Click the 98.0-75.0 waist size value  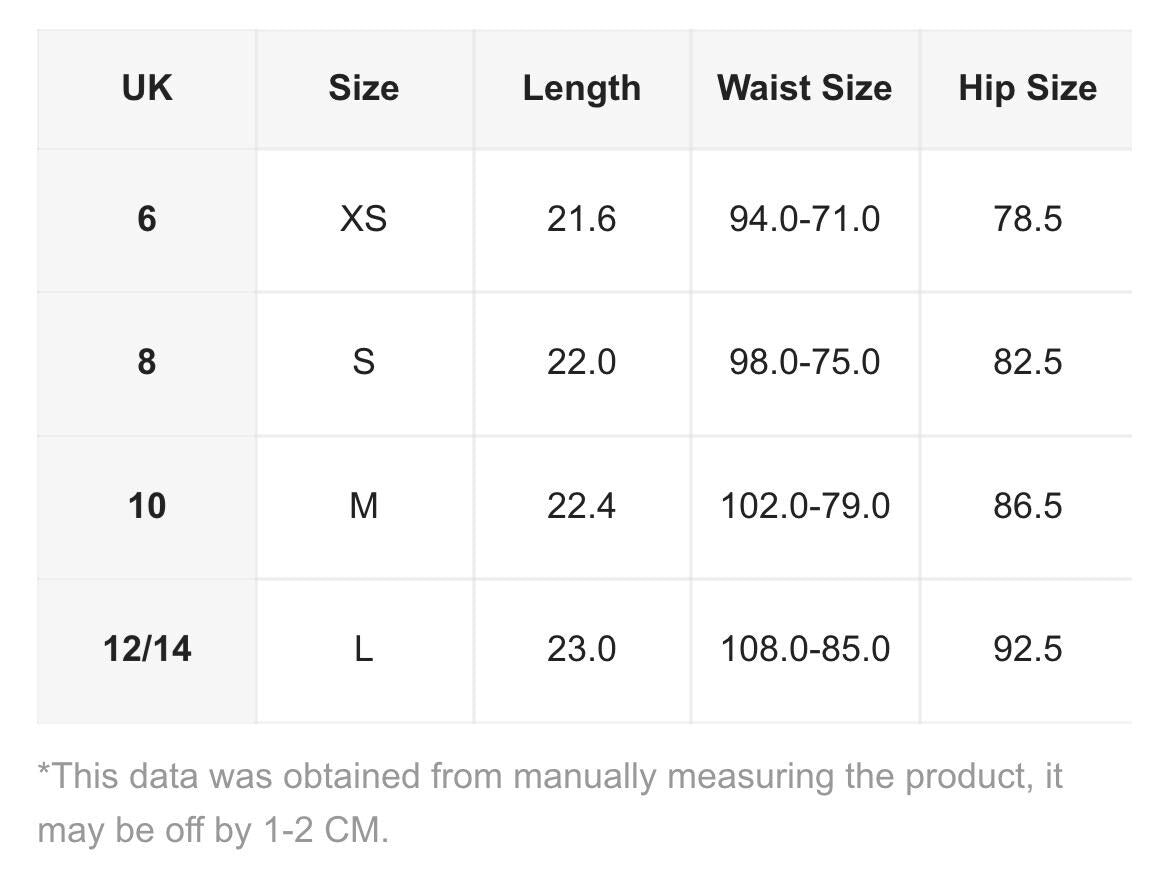[x=804, y=361]
